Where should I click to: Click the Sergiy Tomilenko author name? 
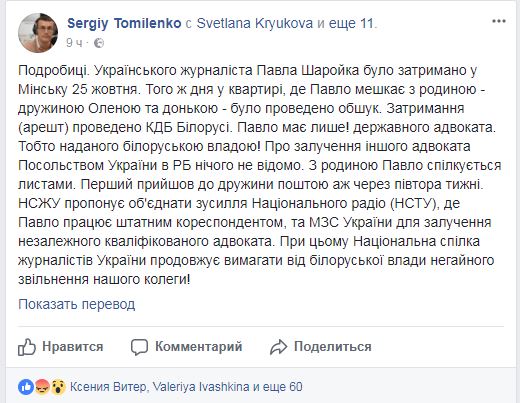click(x=124, y=23)
